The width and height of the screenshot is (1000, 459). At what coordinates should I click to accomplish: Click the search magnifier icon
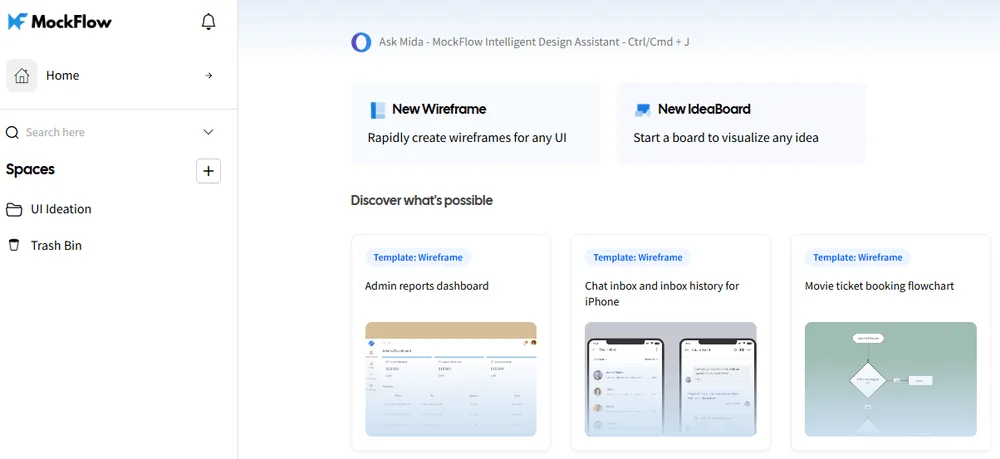[12, 132]
